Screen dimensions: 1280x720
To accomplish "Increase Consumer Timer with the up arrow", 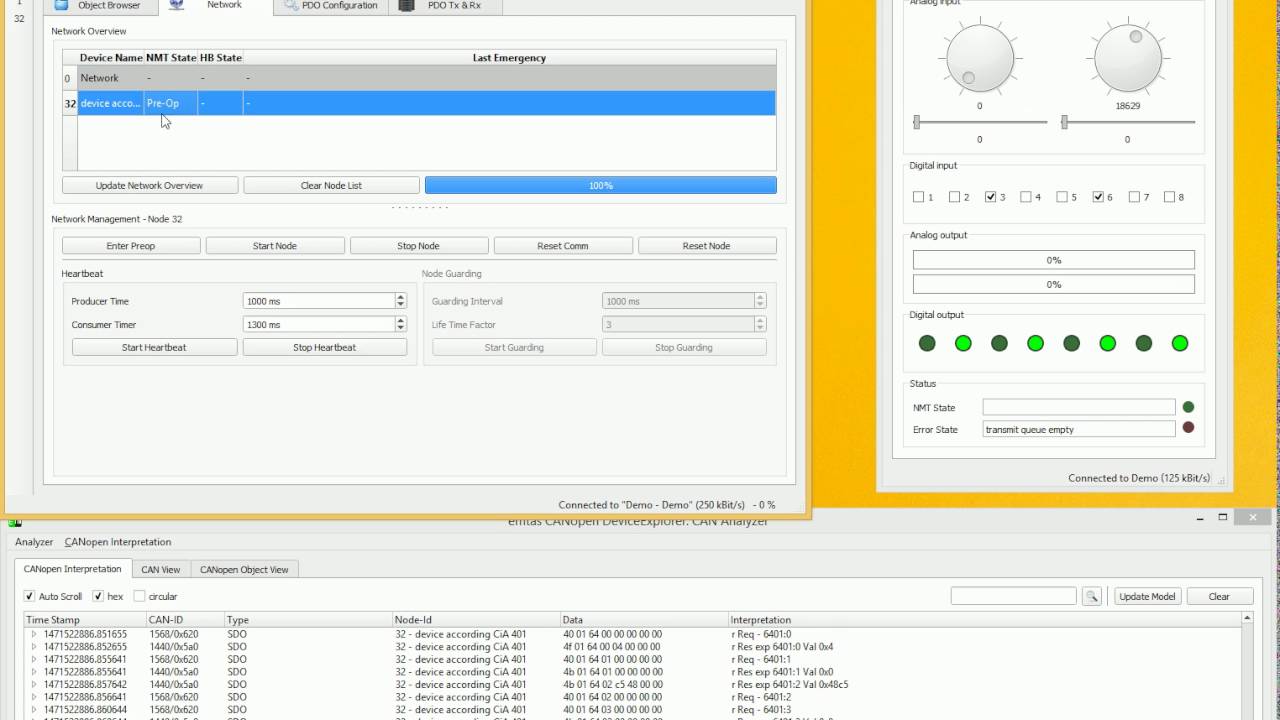I will tap(400, 321).
